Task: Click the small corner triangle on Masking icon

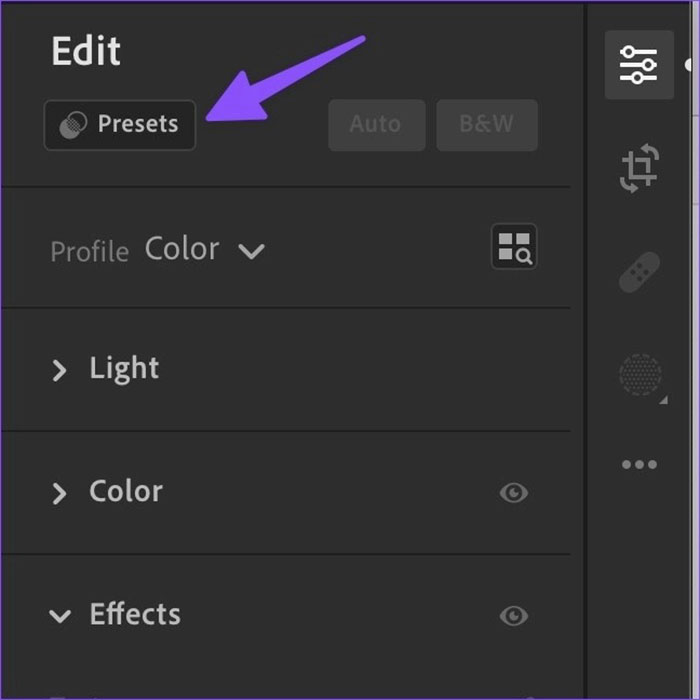Action: tap(662, 400)
